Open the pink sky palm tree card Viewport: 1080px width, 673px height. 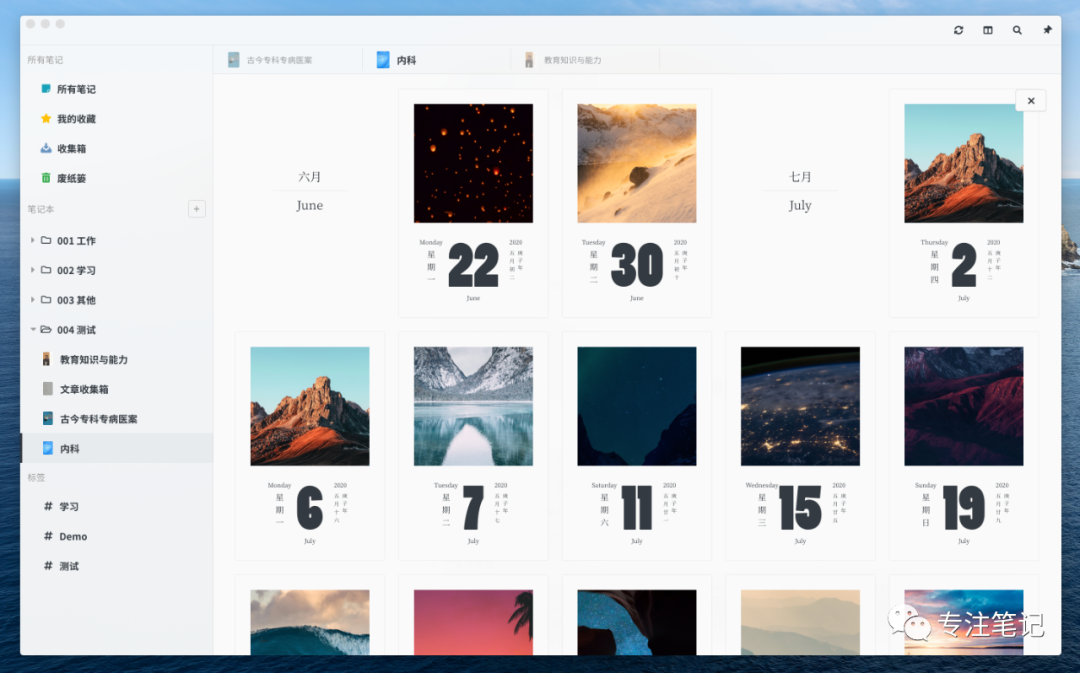473,615
